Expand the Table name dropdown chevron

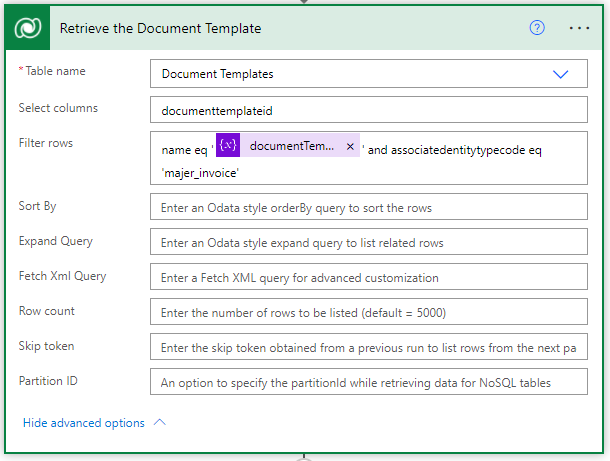[560, 74]
